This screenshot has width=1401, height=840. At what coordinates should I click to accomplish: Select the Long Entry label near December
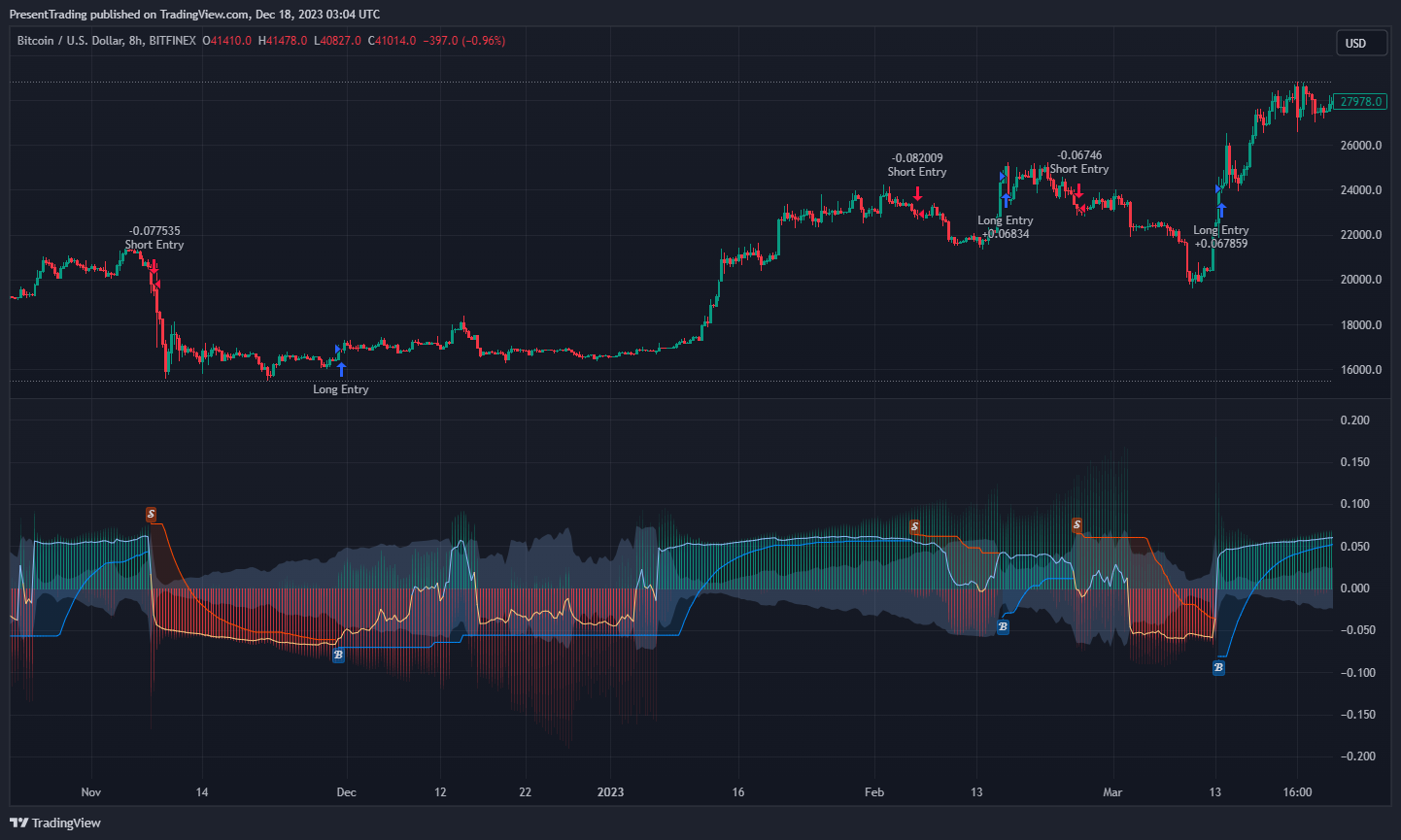(341, 389)
